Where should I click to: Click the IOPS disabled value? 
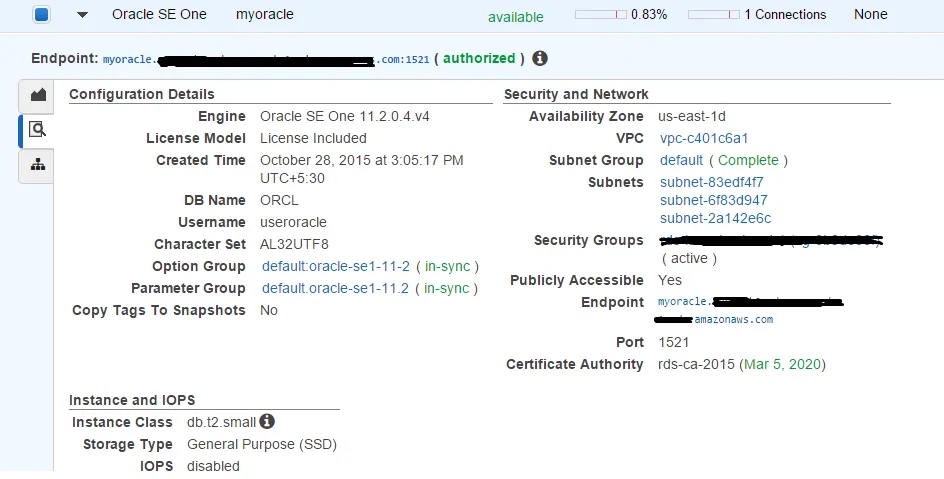pos(213,466)
